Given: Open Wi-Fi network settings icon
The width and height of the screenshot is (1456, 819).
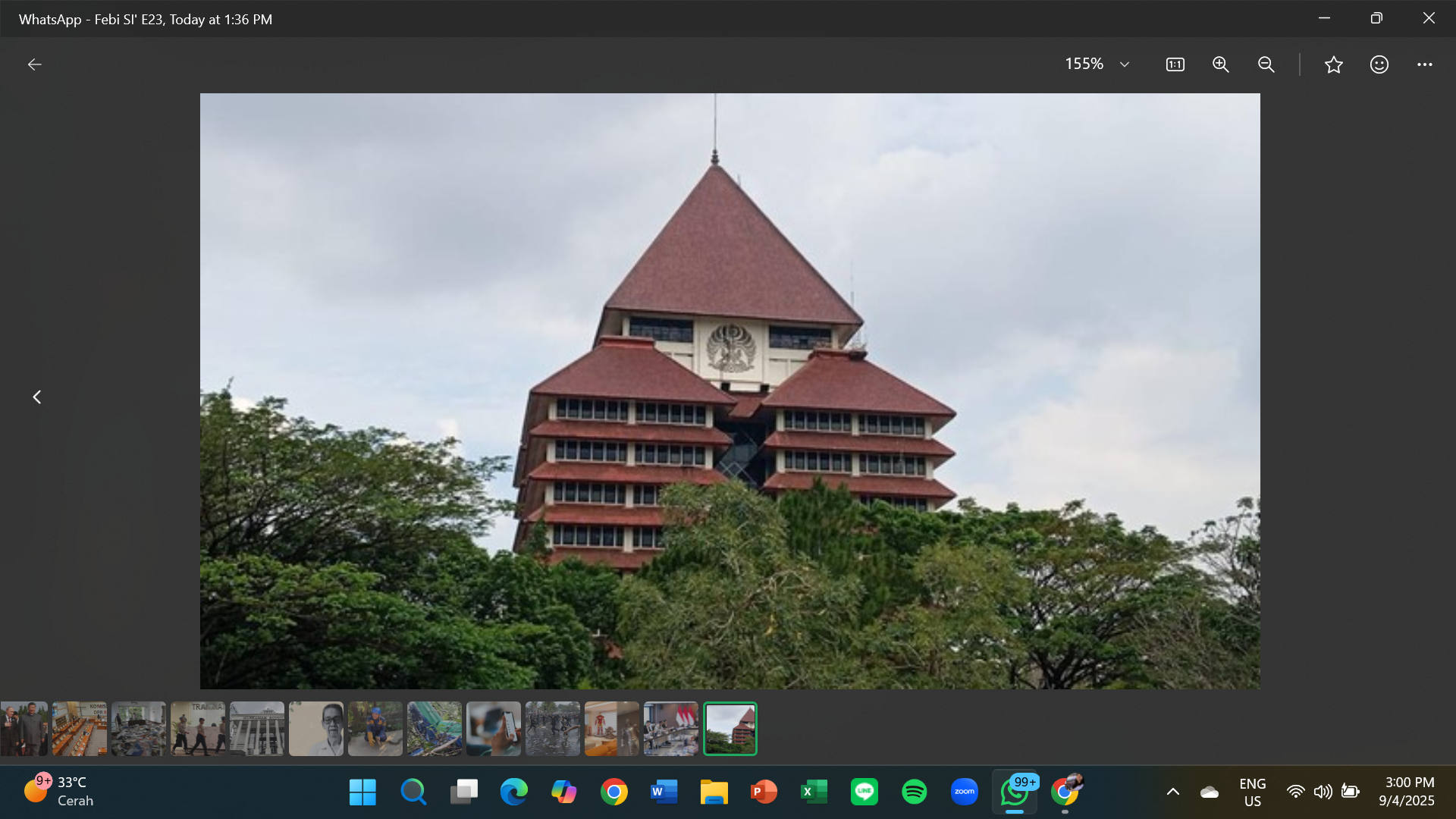Looking at the screenshot, I should (1295, 792).
